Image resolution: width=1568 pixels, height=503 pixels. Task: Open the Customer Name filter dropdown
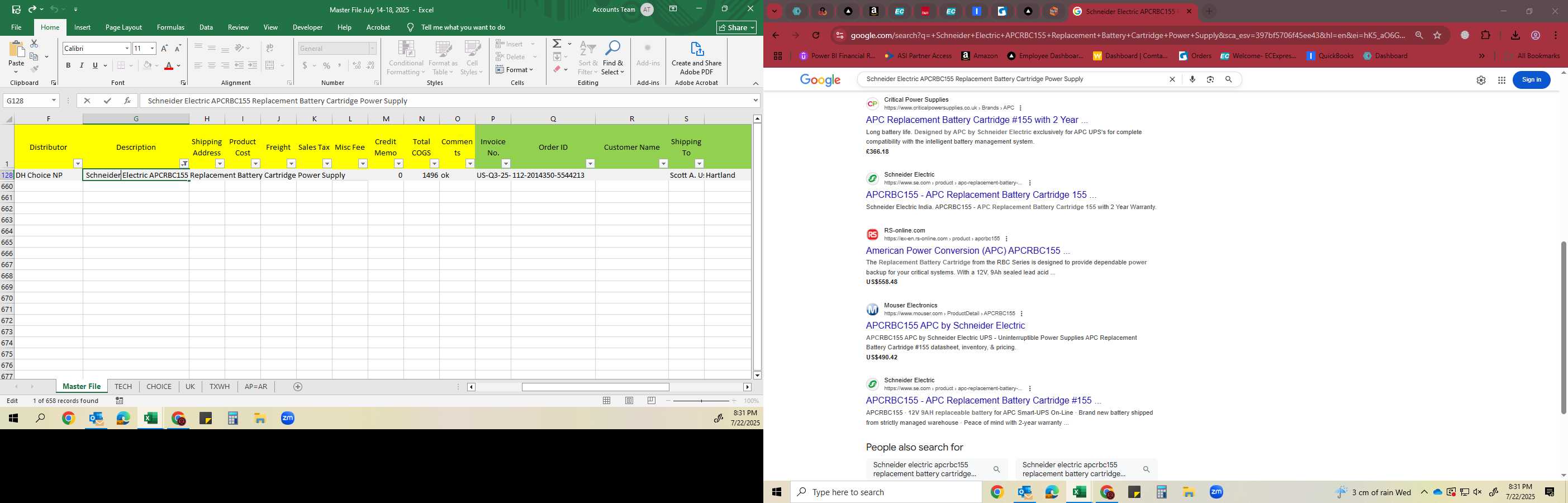[663, 164]
